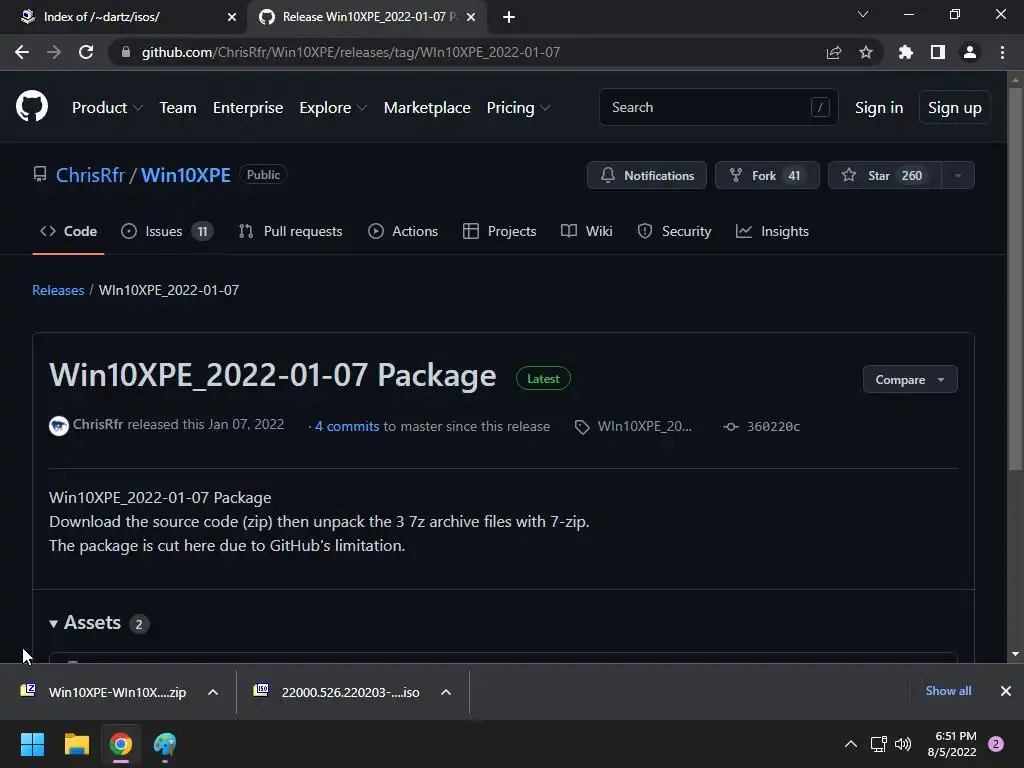Click the forward navigation arrow
This screenshot has width=1024, height=768.
point(54,52)
